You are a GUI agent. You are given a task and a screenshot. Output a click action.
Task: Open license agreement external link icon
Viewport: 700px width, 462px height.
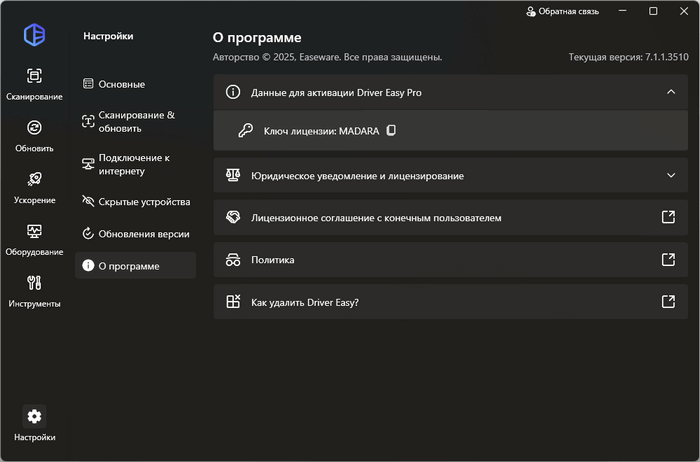click(x=669, y=217)
